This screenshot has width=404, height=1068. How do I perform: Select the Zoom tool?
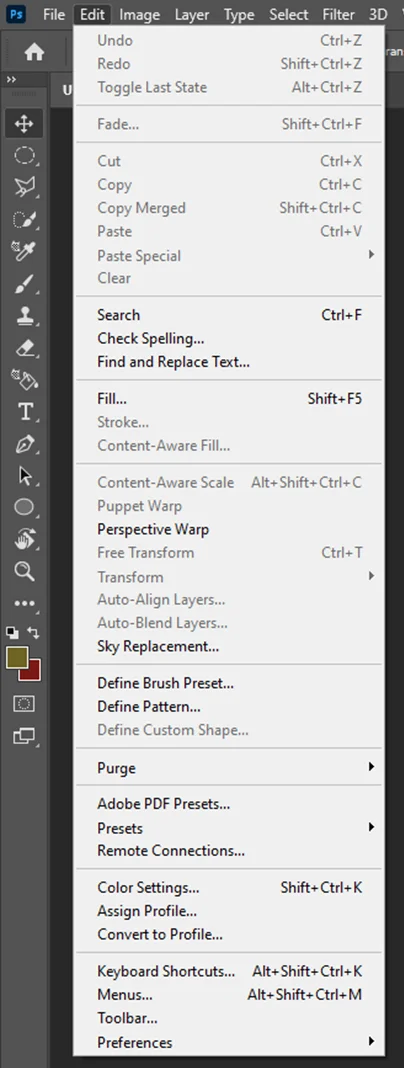(25, 571)
